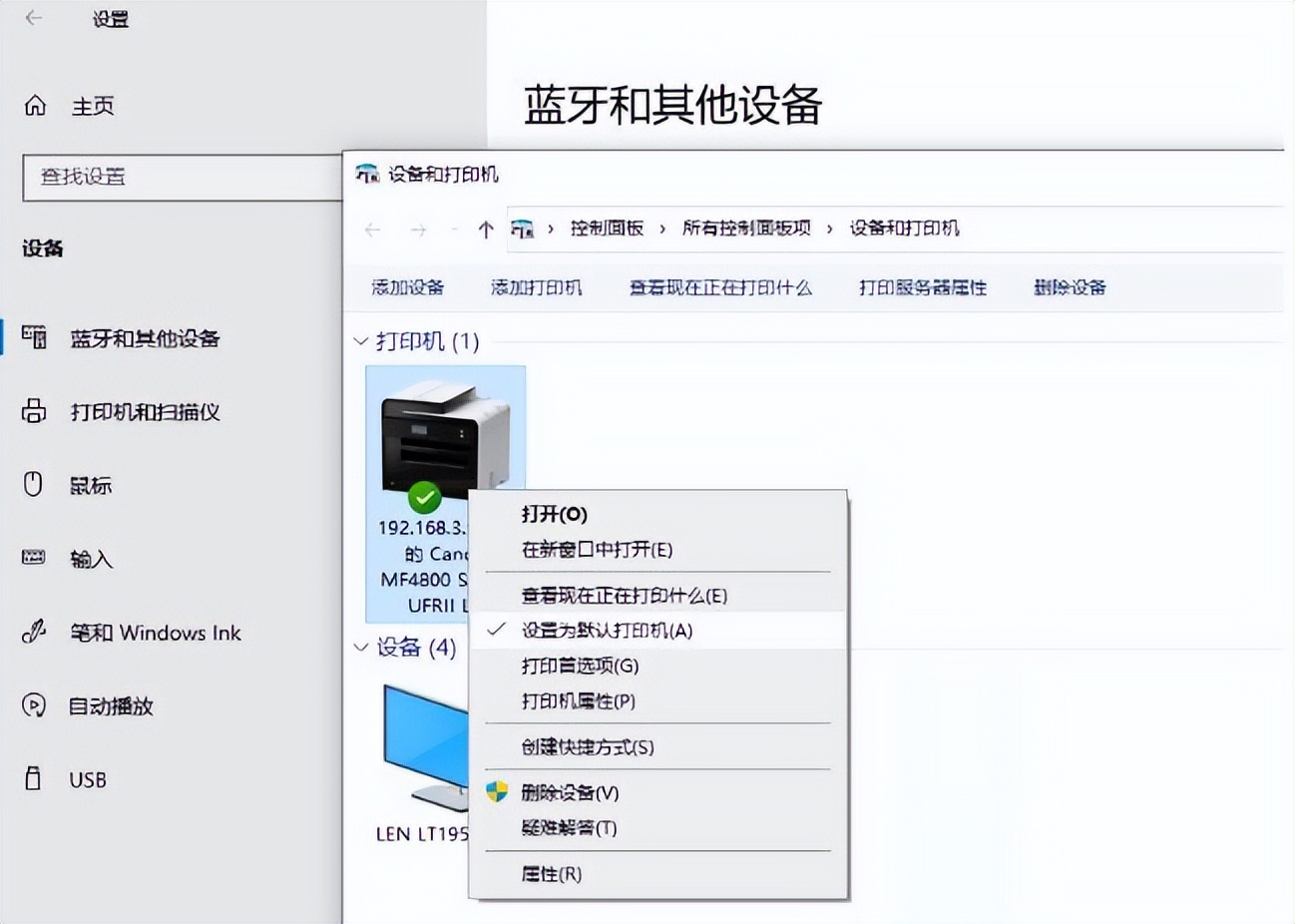Collapse the 打印机 (1) group

pyautogui.click(x=360, y=342)
